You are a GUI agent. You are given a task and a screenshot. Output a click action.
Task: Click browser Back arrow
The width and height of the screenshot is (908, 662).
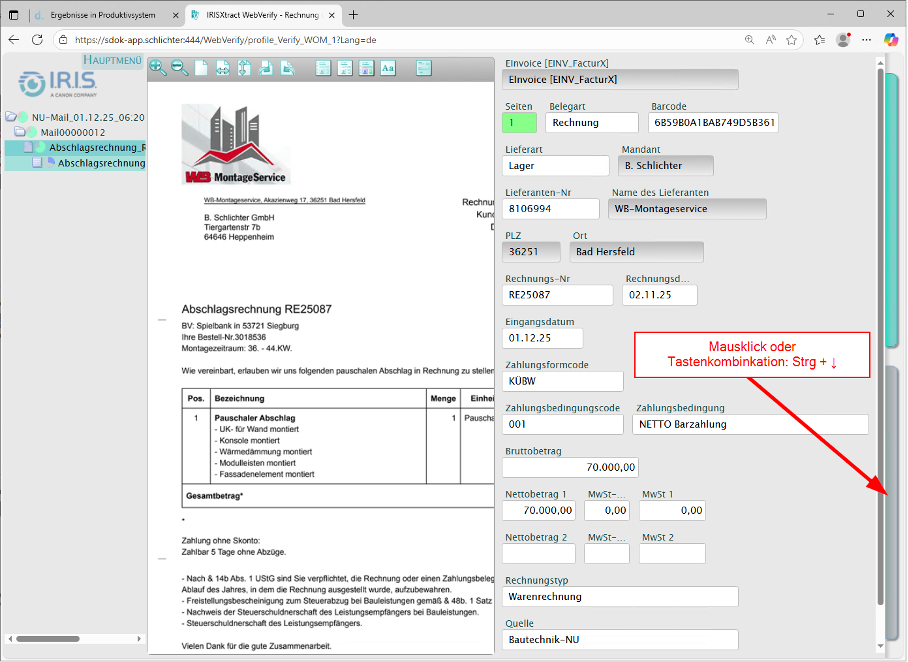click(14, 39)
